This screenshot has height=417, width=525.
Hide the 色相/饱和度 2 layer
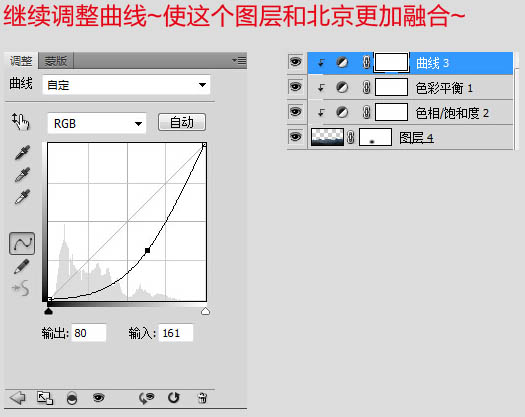295,112
